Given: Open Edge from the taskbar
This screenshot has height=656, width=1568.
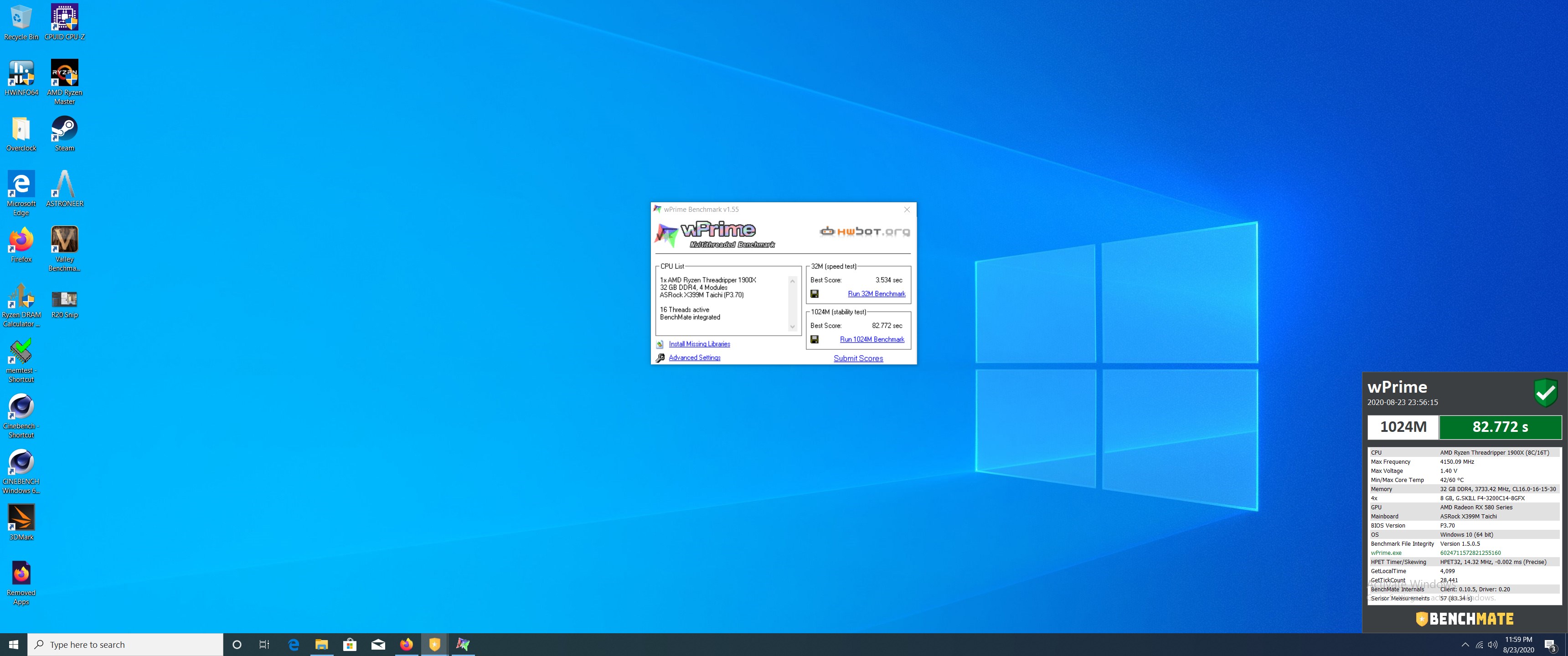Looking at the screenshot, I should pyautogui.click(x=294, y=645).
